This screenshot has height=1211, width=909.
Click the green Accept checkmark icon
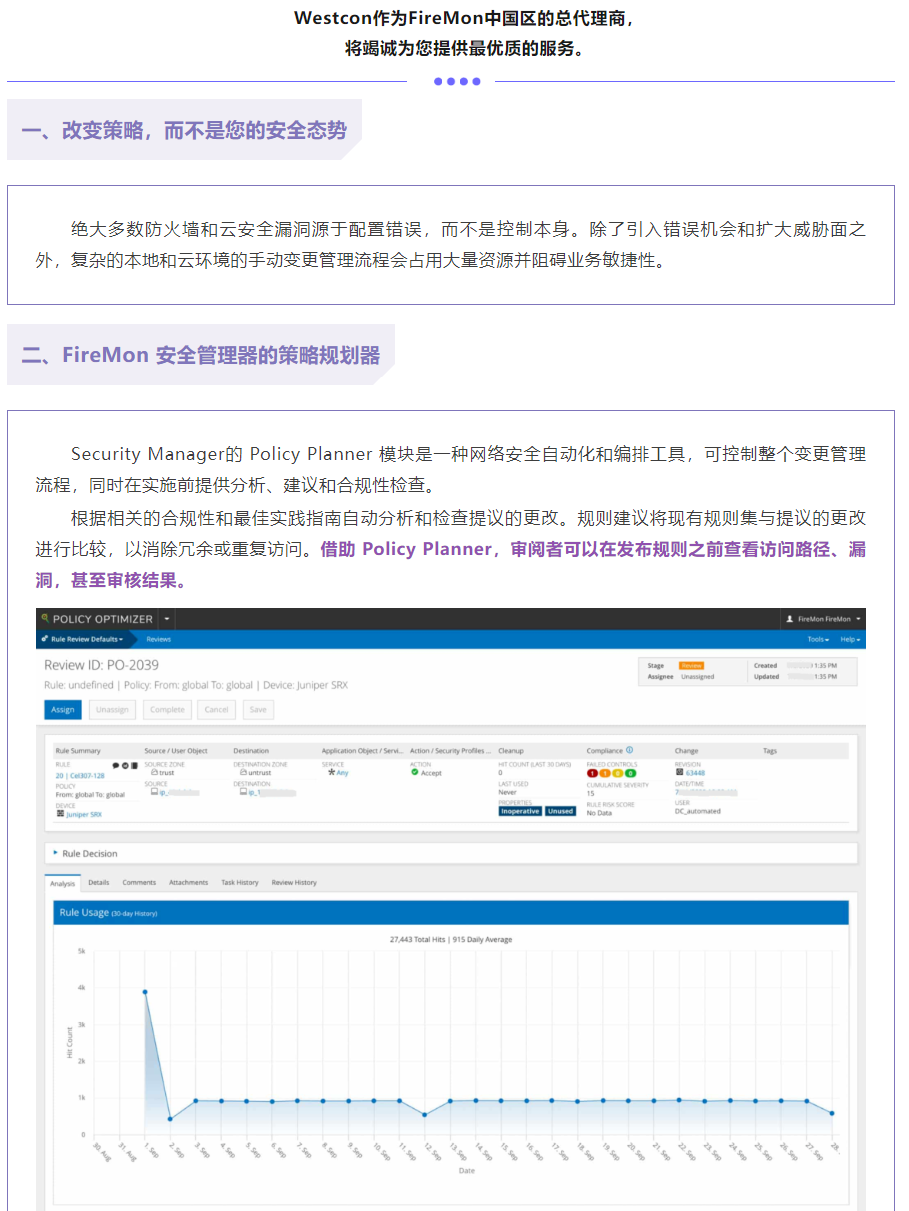click(414, 772)
